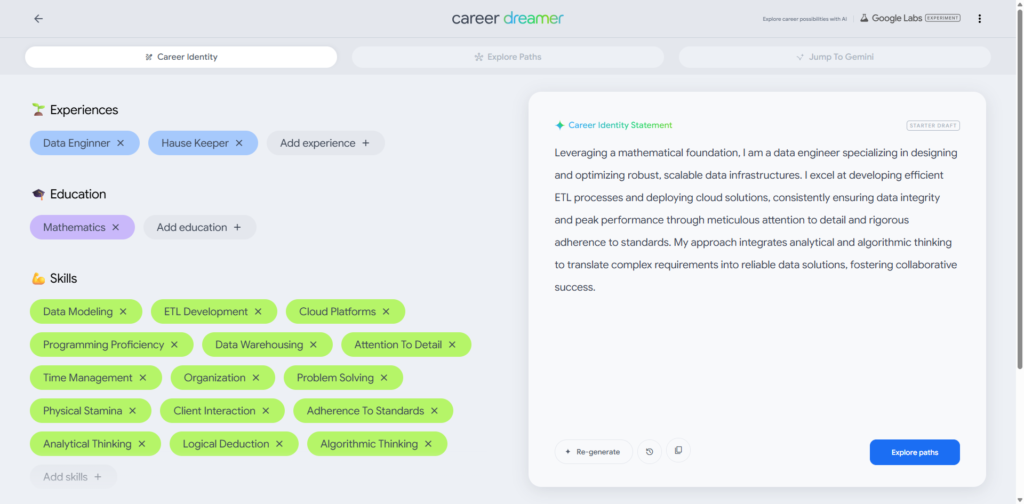Click the career dreamer logo
The width and height of the screenshot is (1024, 504).
(507, 18)
